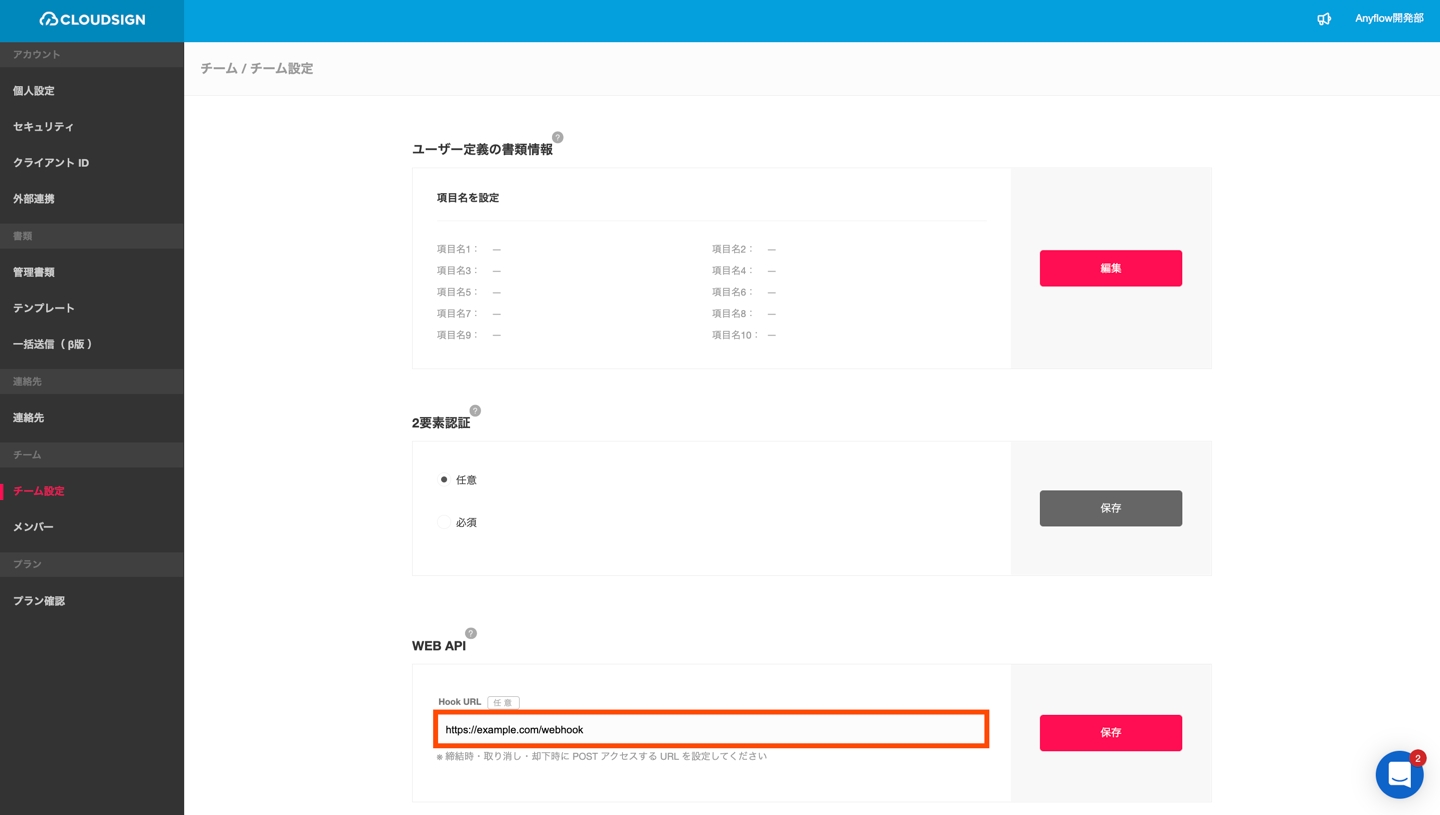
Task: Click the 2要素認証 保存 button
Action: 1110,508
